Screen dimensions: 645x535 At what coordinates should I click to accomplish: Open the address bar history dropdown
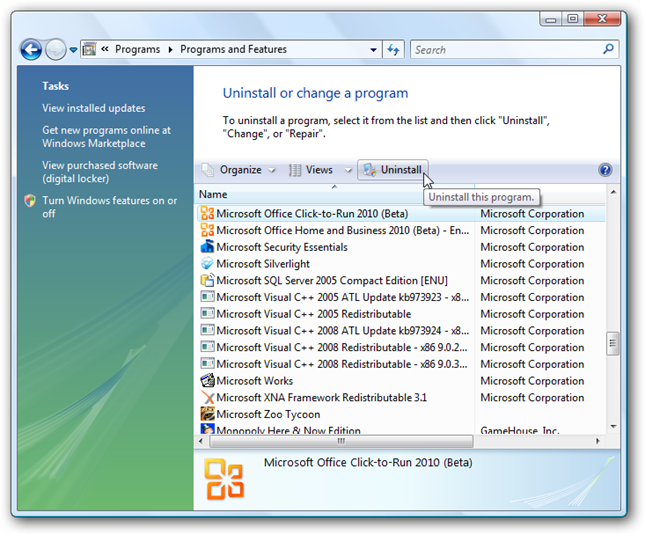(374, 50)
